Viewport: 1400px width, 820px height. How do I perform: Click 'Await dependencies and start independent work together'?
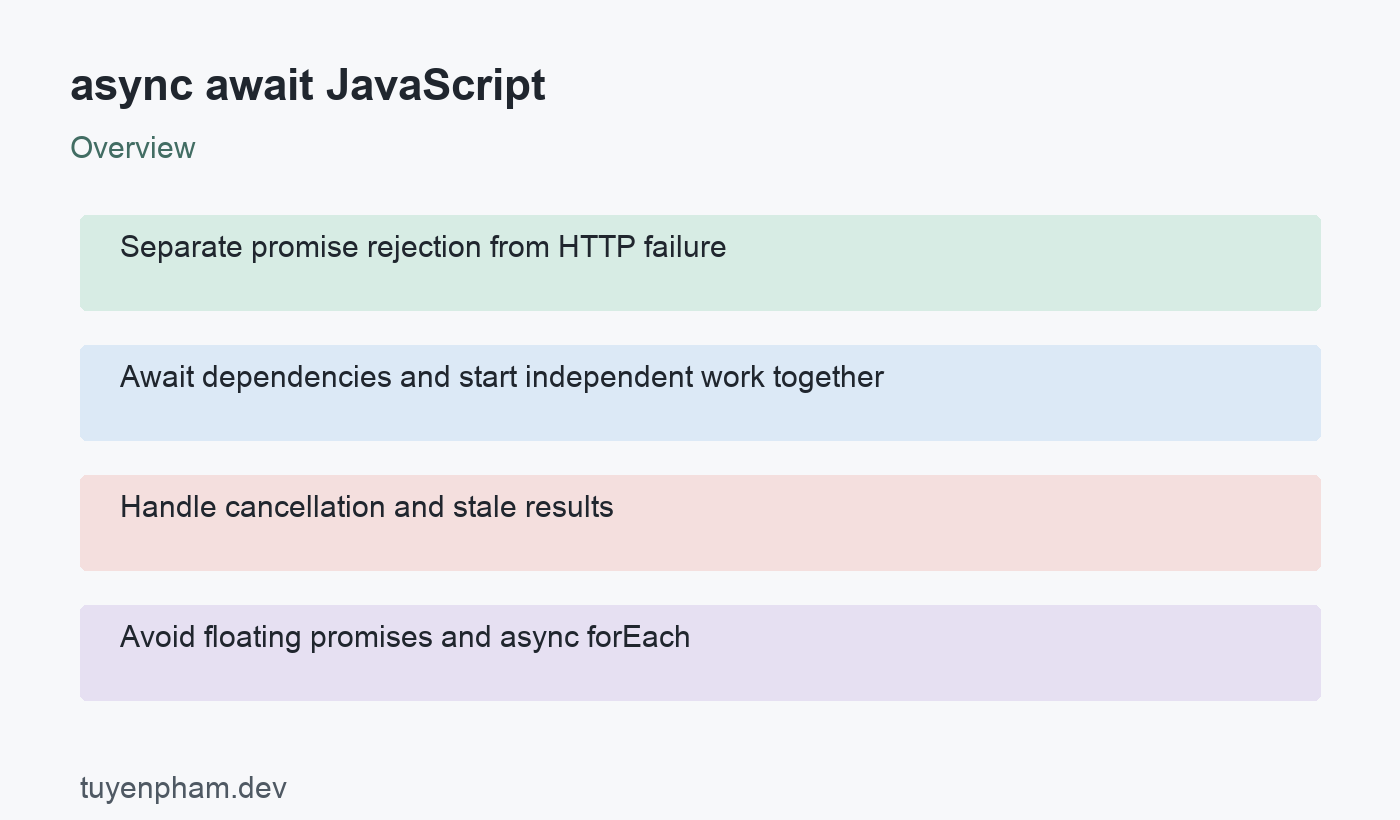(x=700, y=393)
